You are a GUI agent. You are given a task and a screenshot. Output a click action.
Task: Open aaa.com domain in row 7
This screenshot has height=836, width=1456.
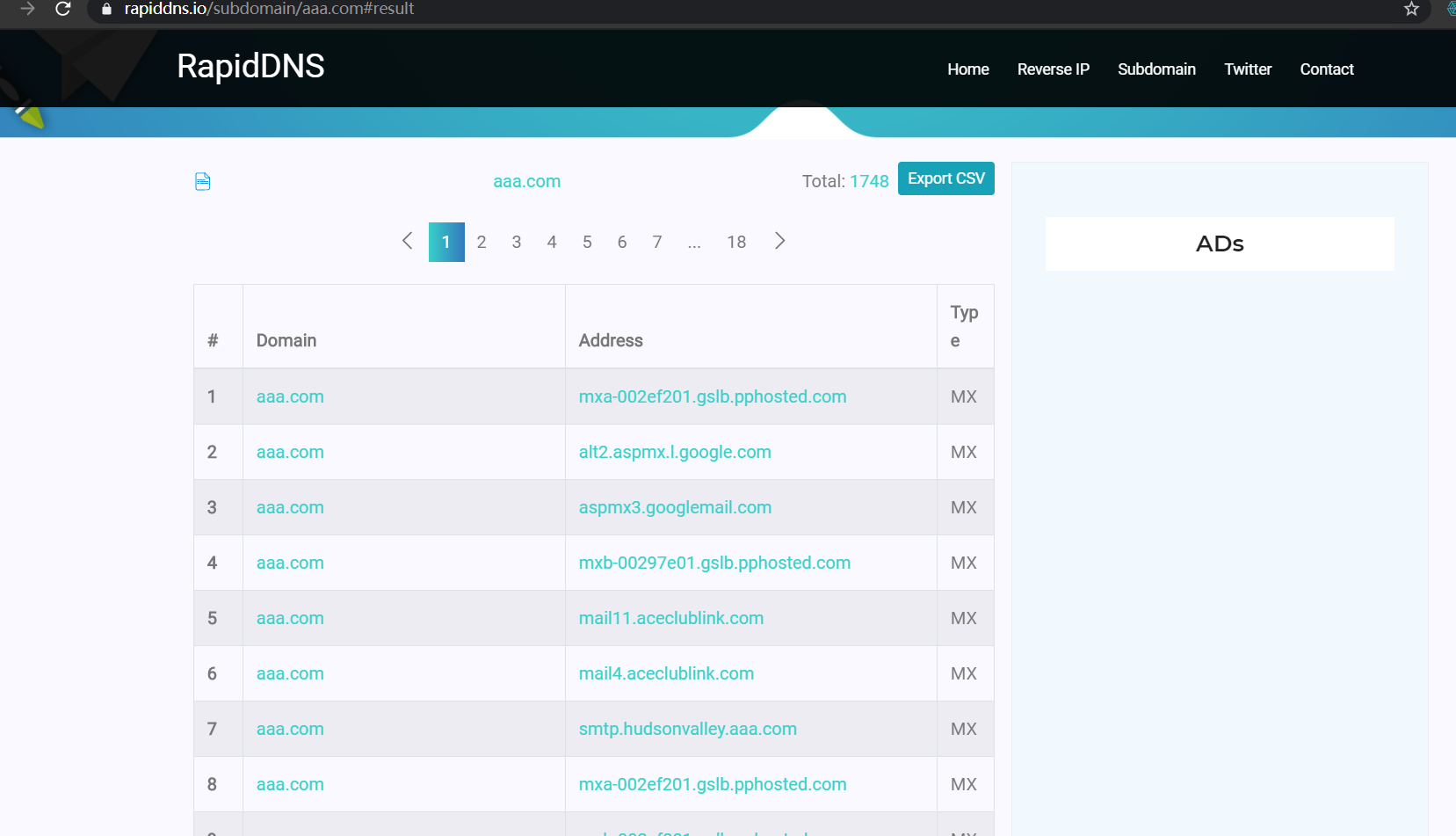(x=290, y=729)
